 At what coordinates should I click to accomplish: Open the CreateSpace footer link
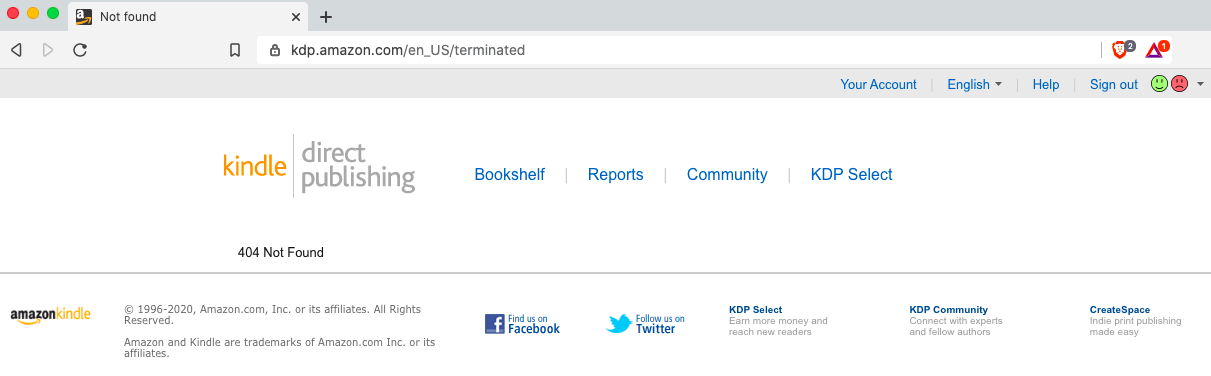coord(1120,310)
